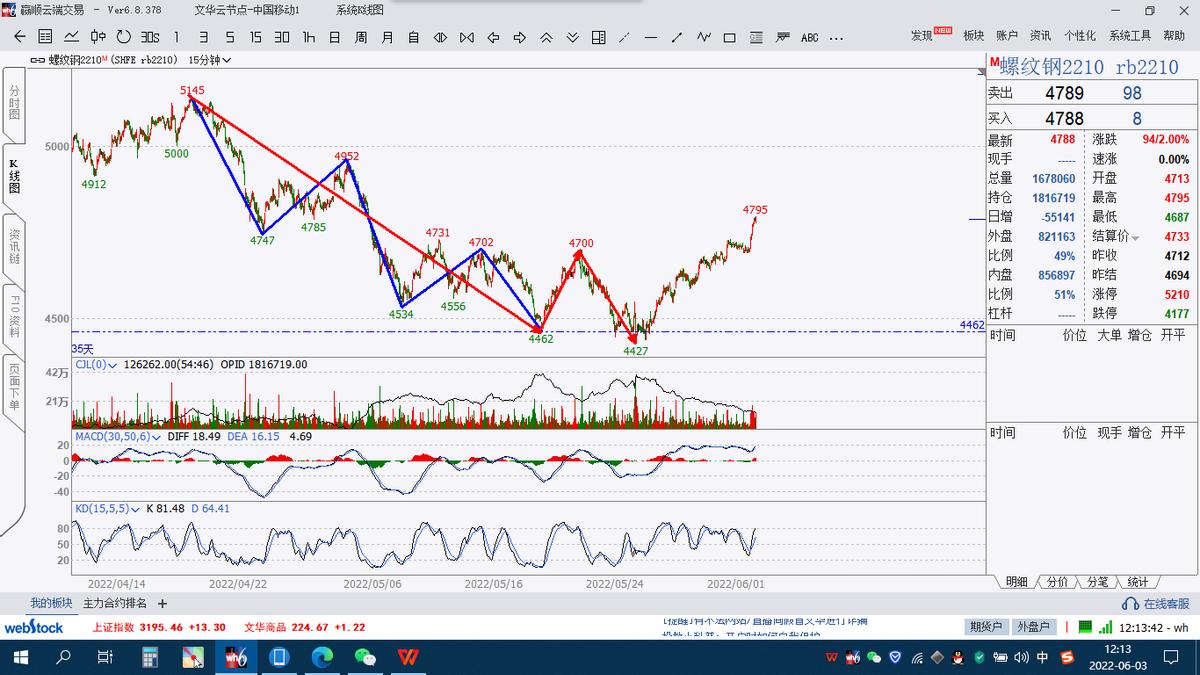The height and width of the screenshot is (675, 1200).
Task: Switch to the 分价 tab
Action: point(1057,582)
